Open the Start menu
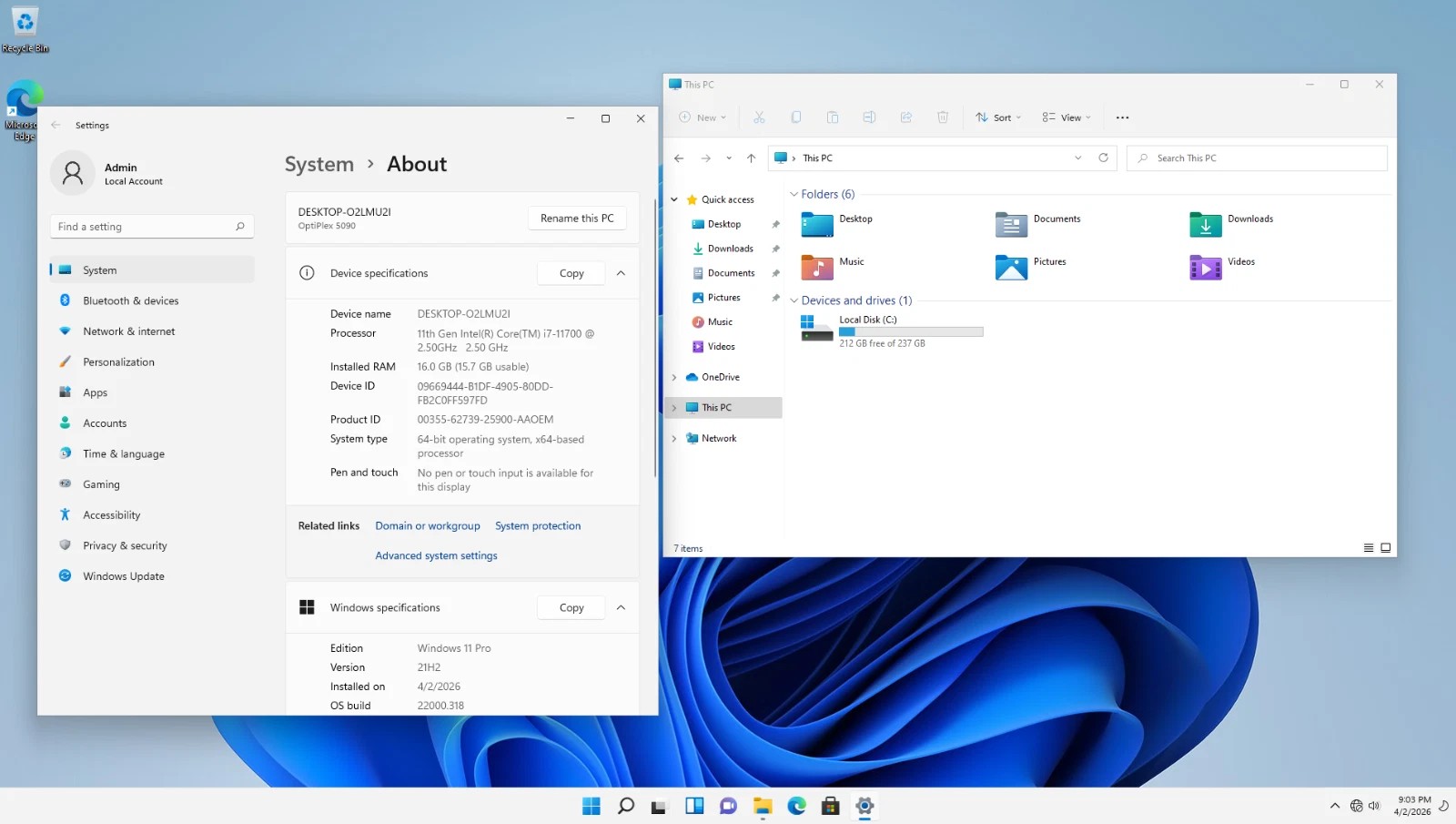1456x824 pixels. click(591, 806)
